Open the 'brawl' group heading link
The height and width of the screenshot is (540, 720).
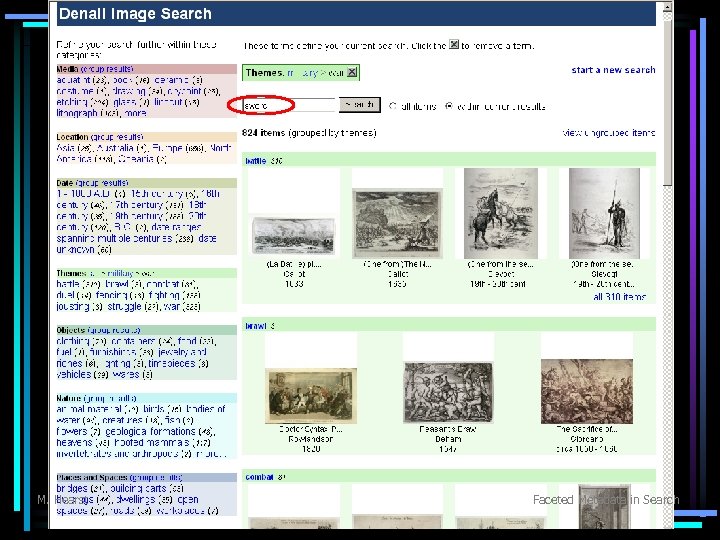(255, 326)
